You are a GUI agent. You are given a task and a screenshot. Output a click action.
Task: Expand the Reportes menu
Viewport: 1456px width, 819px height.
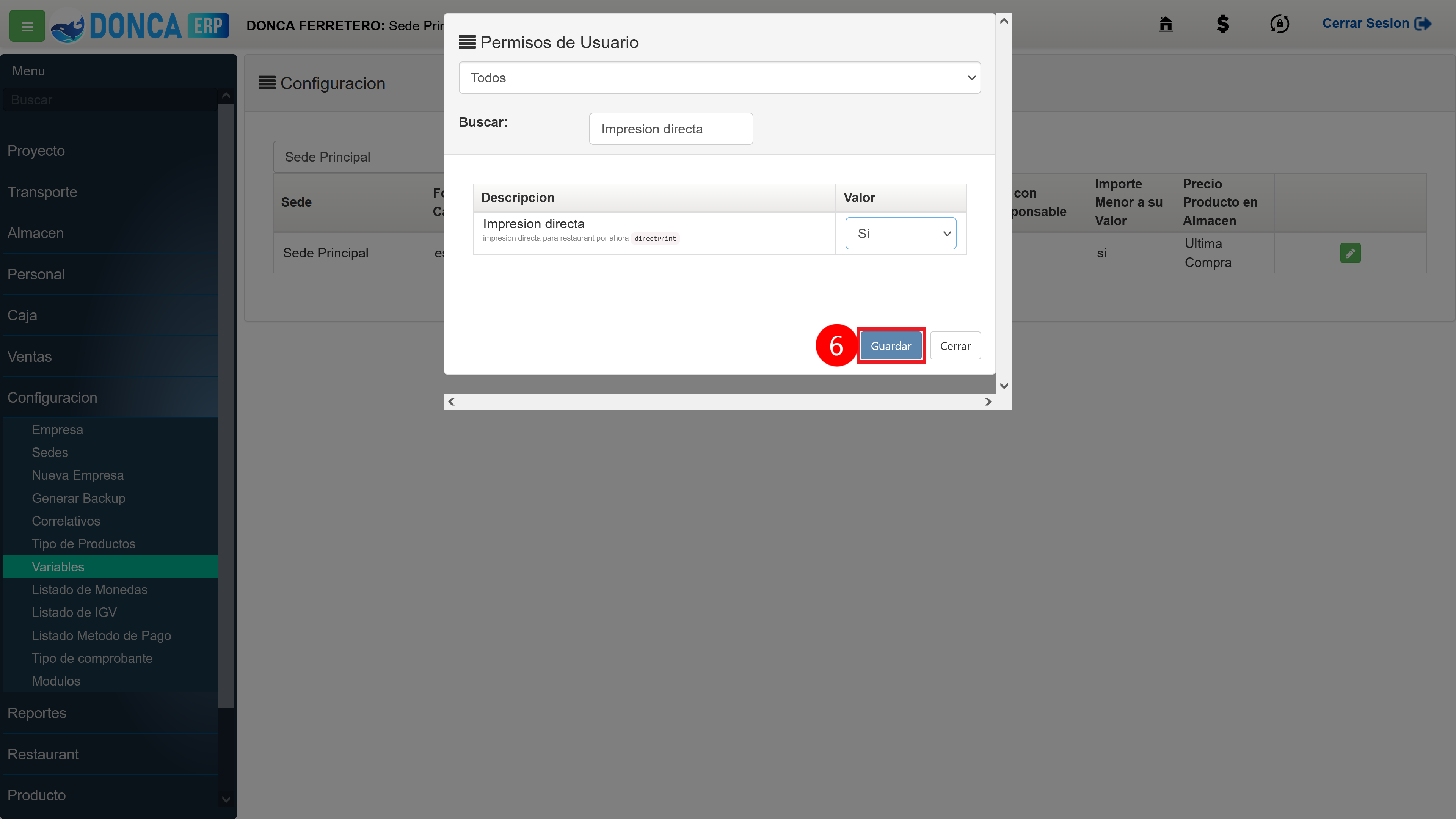[x=110, y=713]
